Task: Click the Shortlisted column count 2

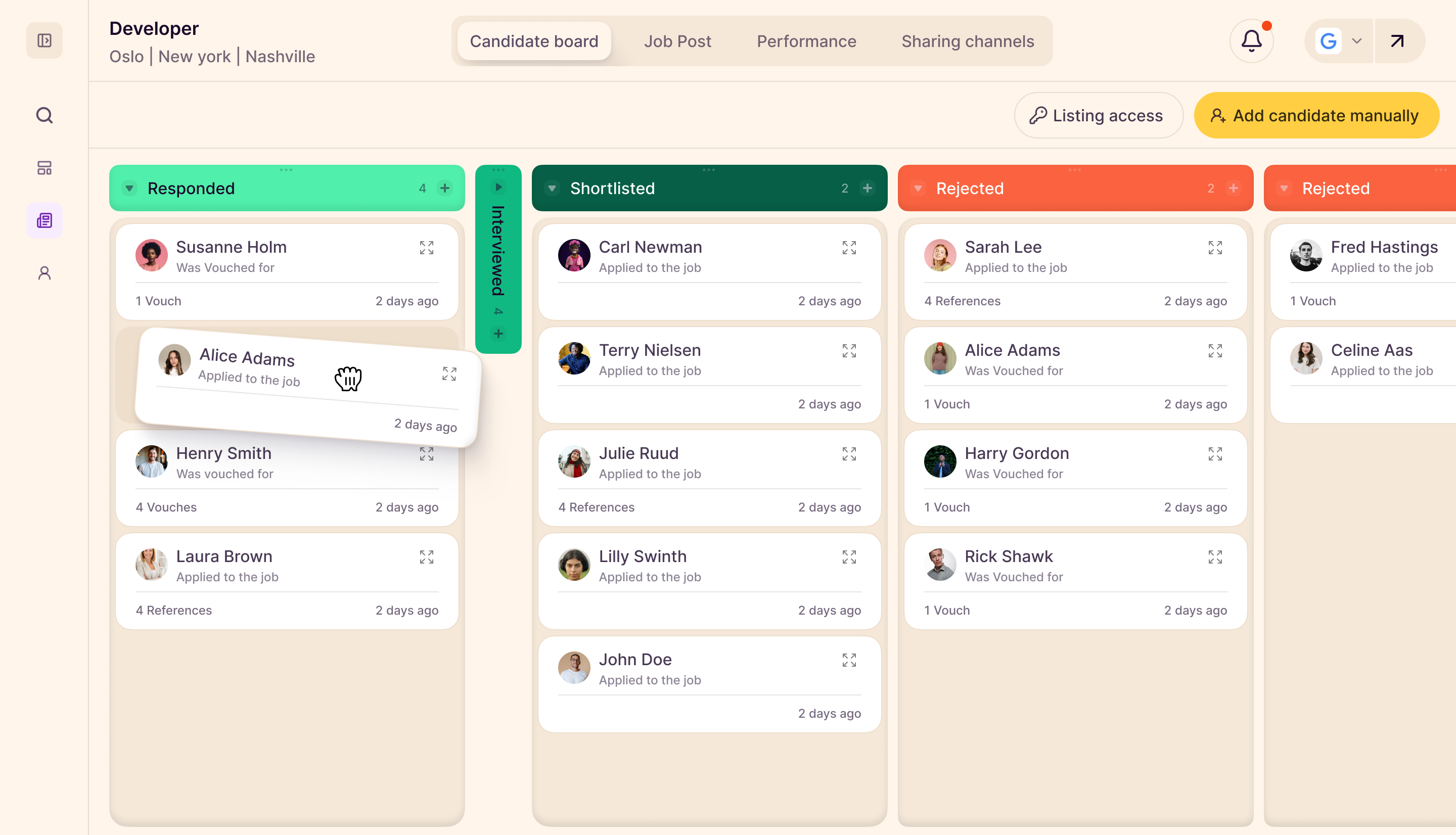Action: [844, 188]
